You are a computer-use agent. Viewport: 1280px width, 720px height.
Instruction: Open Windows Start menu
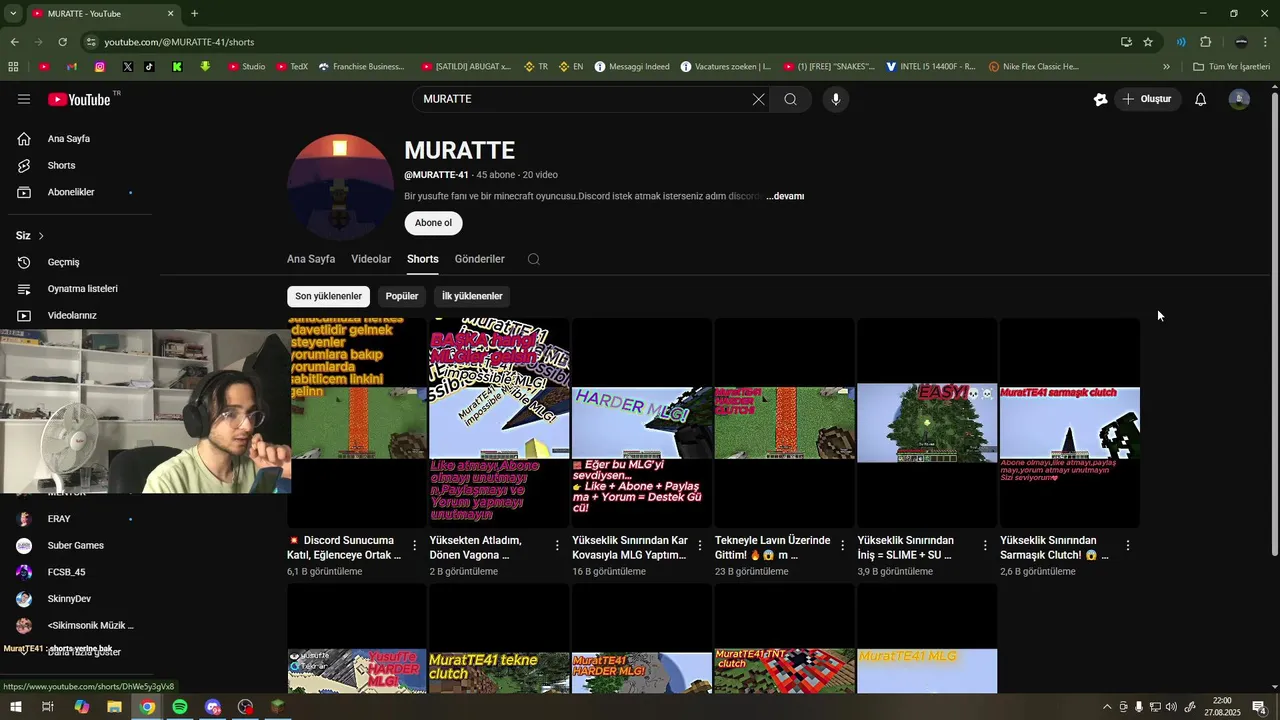[15, 707]
